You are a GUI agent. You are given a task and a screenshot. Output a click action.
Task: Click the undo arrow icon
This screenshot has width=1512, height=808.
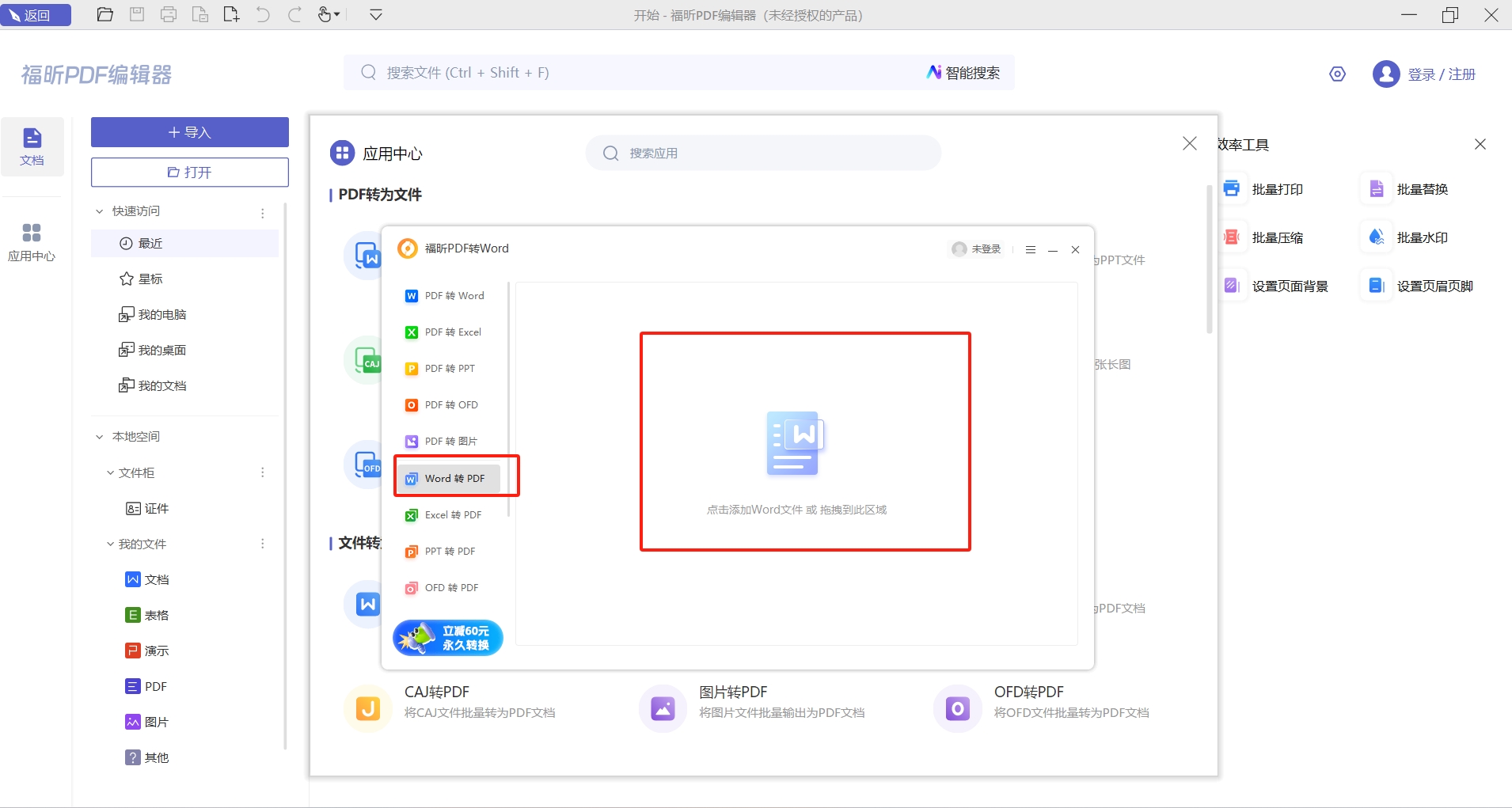coord(263,14)
